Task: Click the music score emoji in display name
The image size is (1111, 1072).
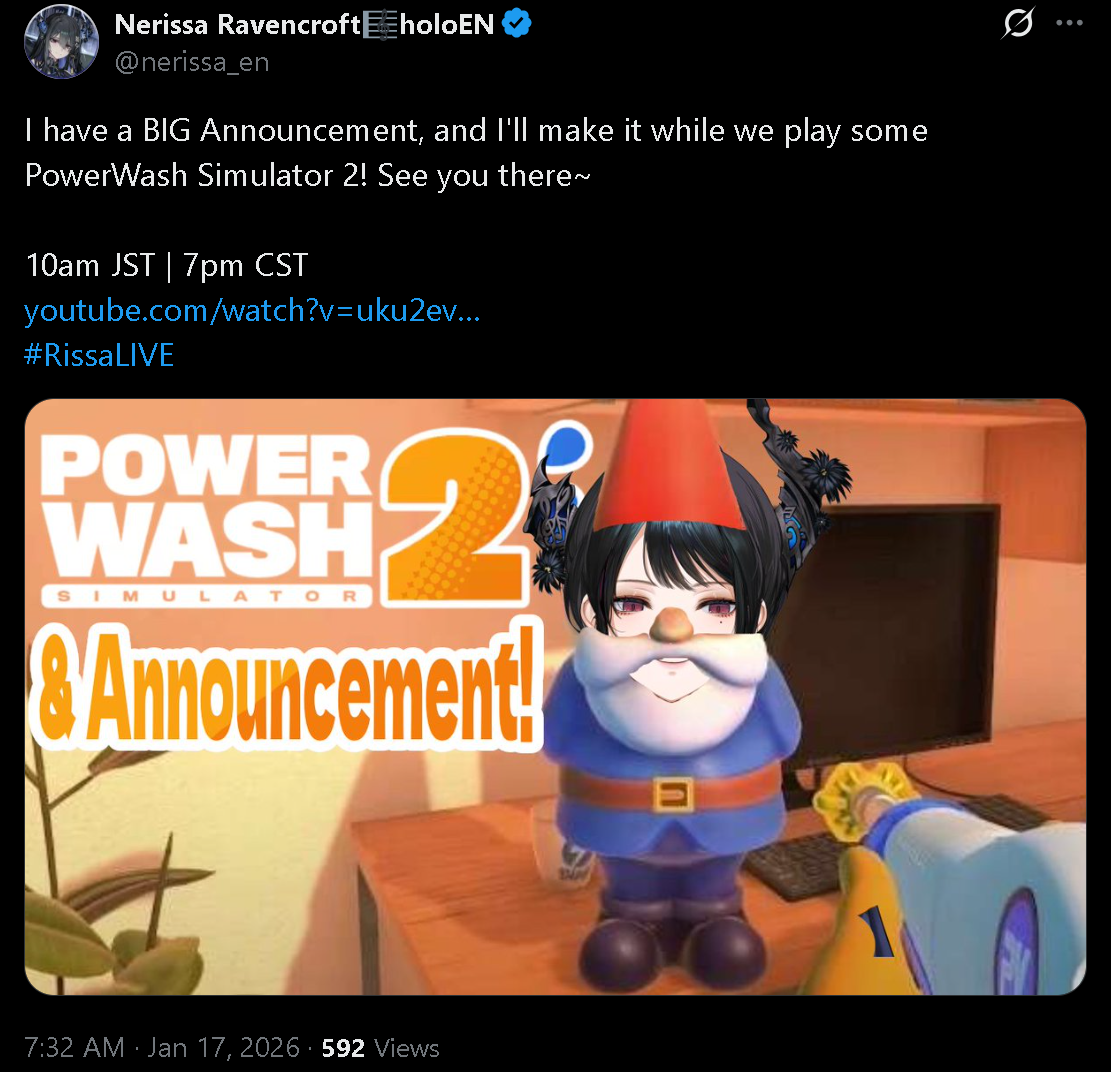Action: click(x=380, y=26)
